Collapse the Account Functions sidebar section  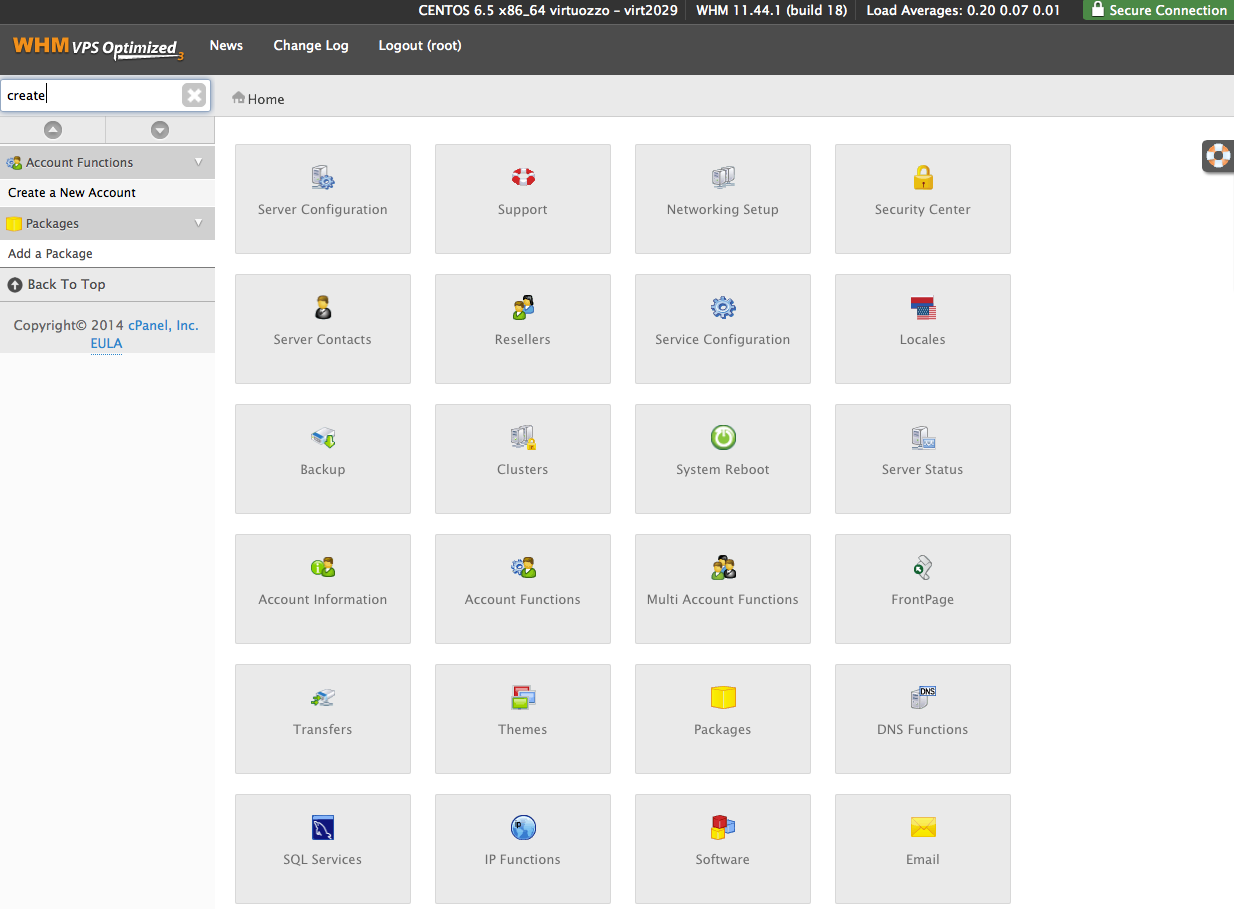(x=198, y=162)
